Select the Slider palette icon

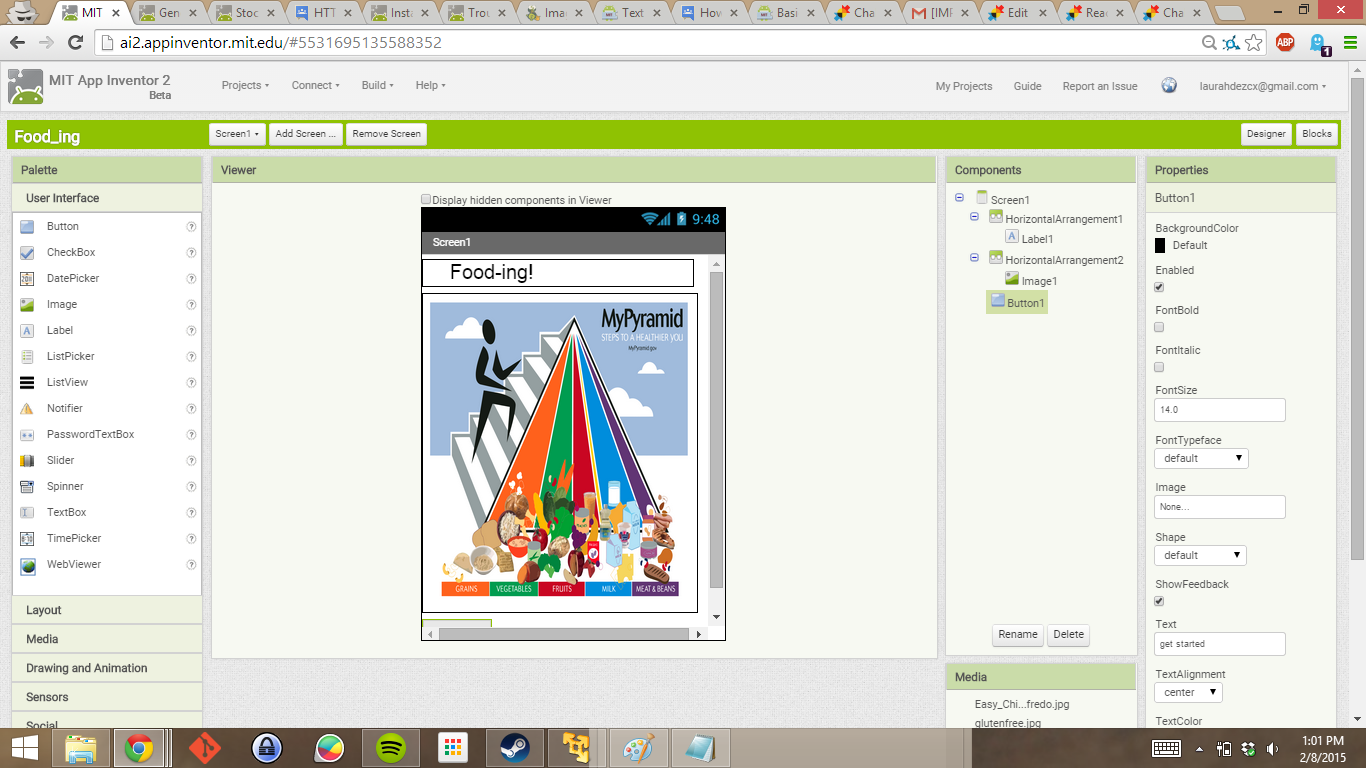[27, 461]
